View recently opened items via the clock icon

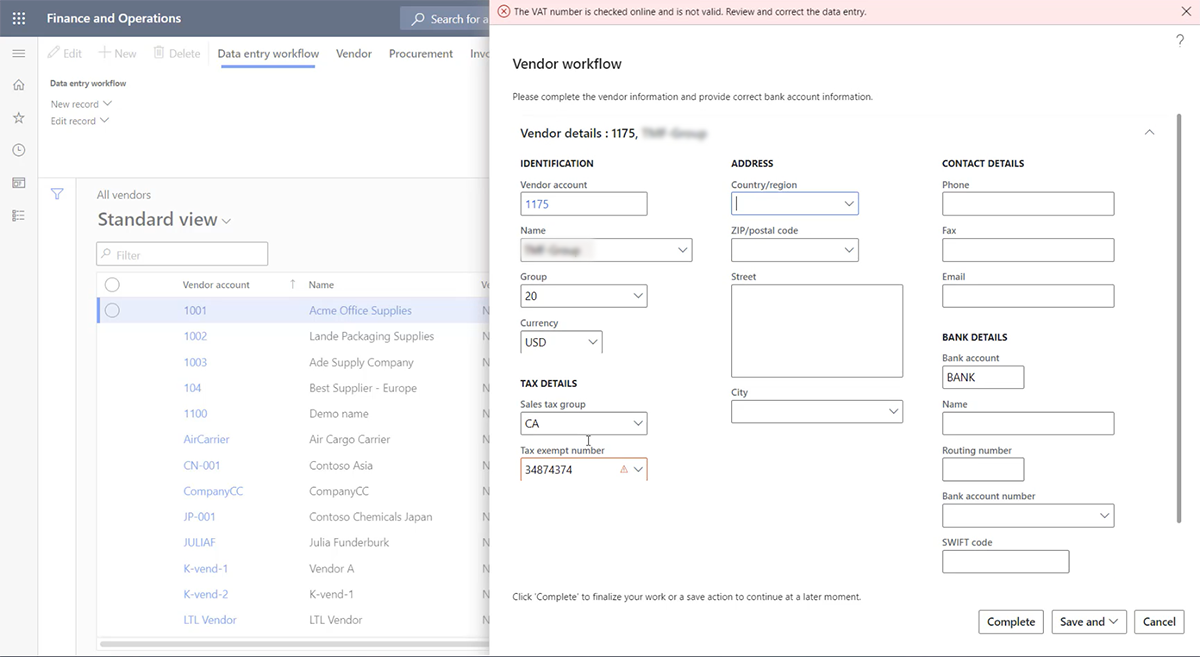(x=18, y=149)
